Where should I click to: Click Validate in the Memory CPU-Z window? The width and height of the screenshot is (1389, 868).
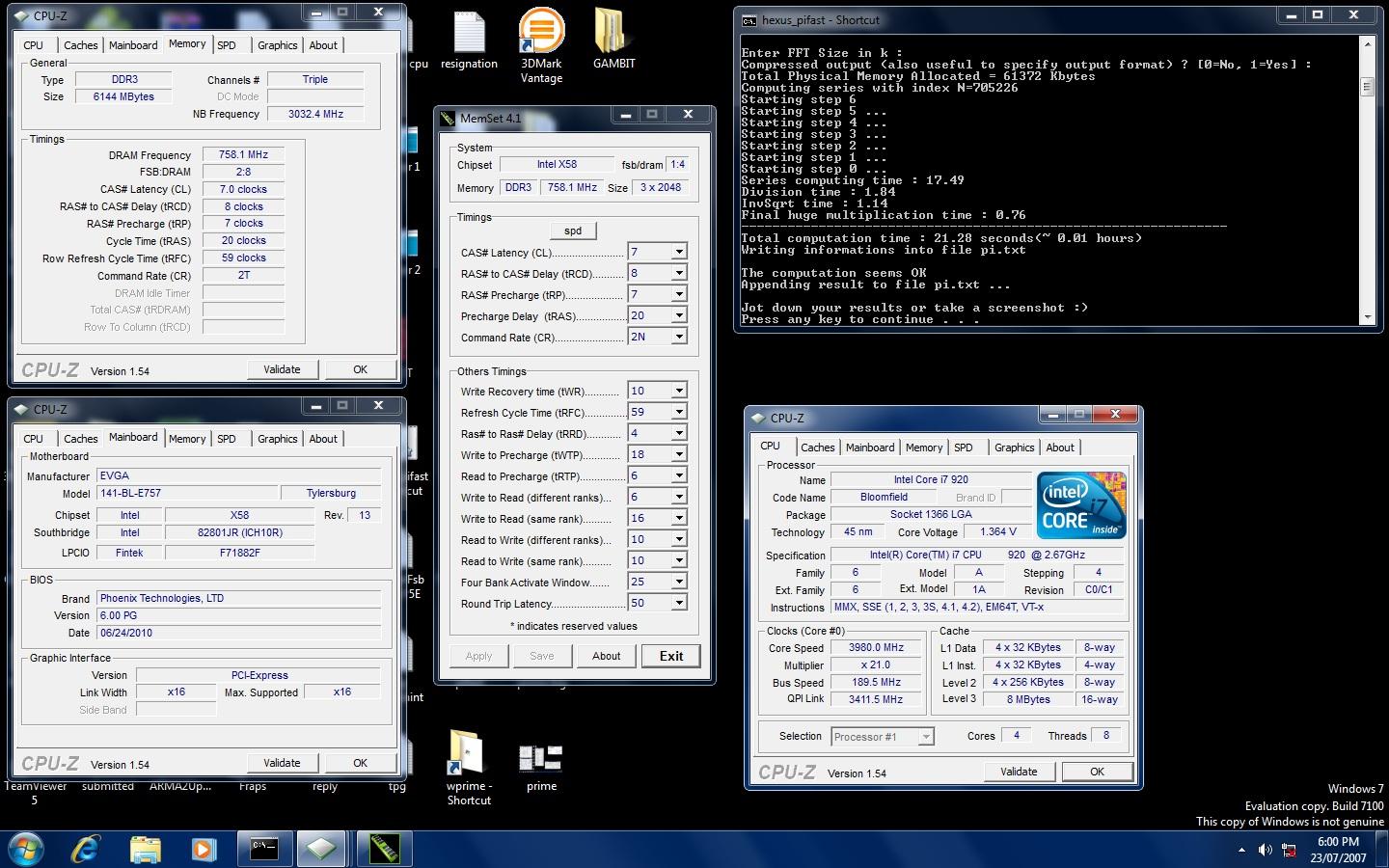[282, 369]
